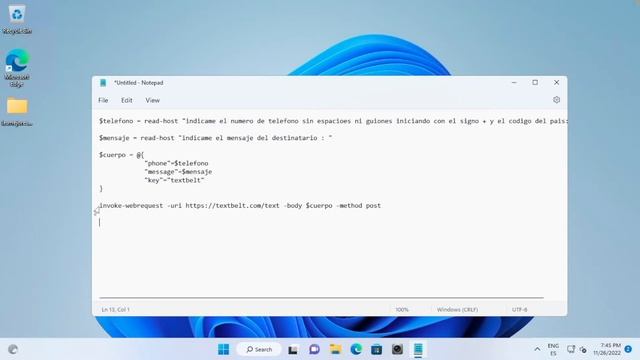
Task: Open the Chat app in taskbar
Action: (314, 349)
